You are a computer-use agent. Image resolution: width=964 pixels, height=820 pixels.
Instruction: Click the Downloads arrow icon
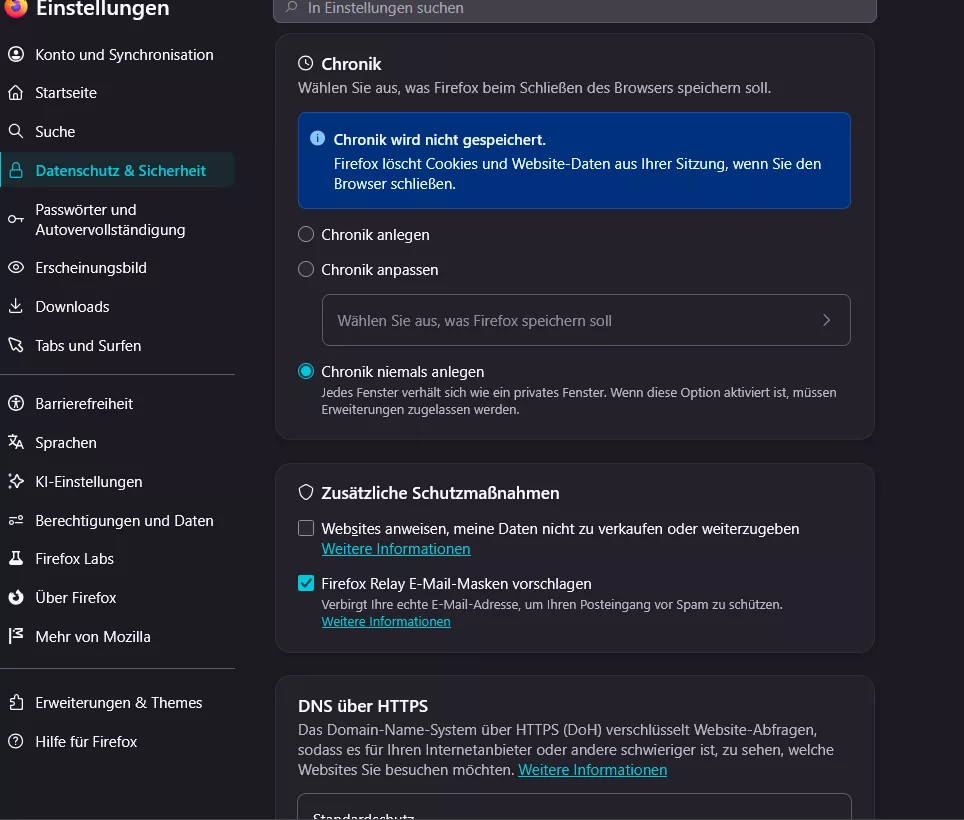click(16, 306)
